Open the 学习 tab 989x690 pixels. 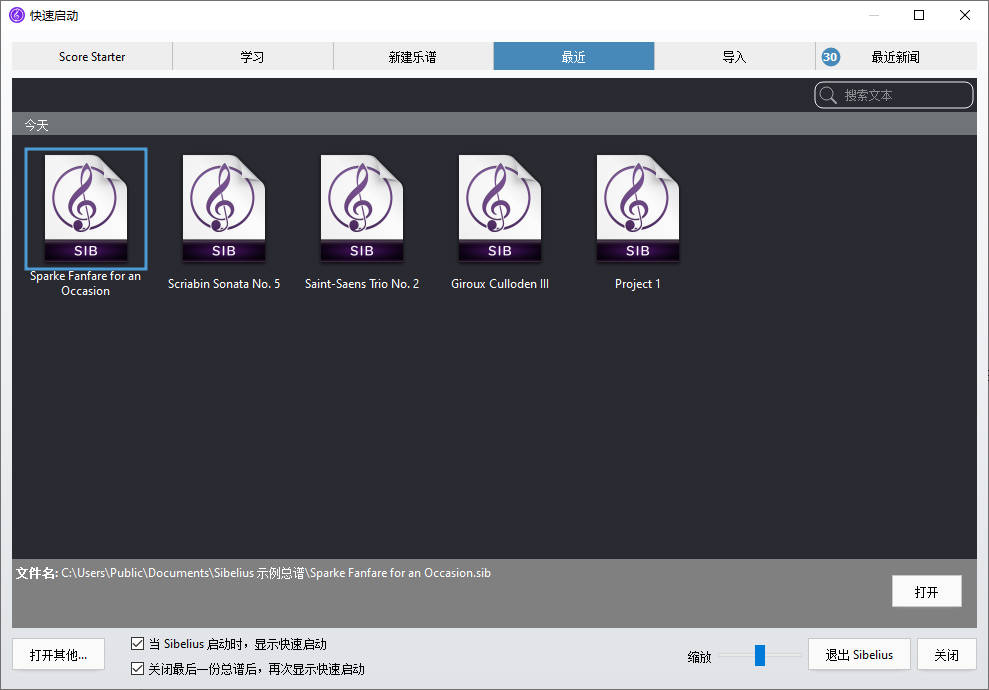click(x=252, y=56)
